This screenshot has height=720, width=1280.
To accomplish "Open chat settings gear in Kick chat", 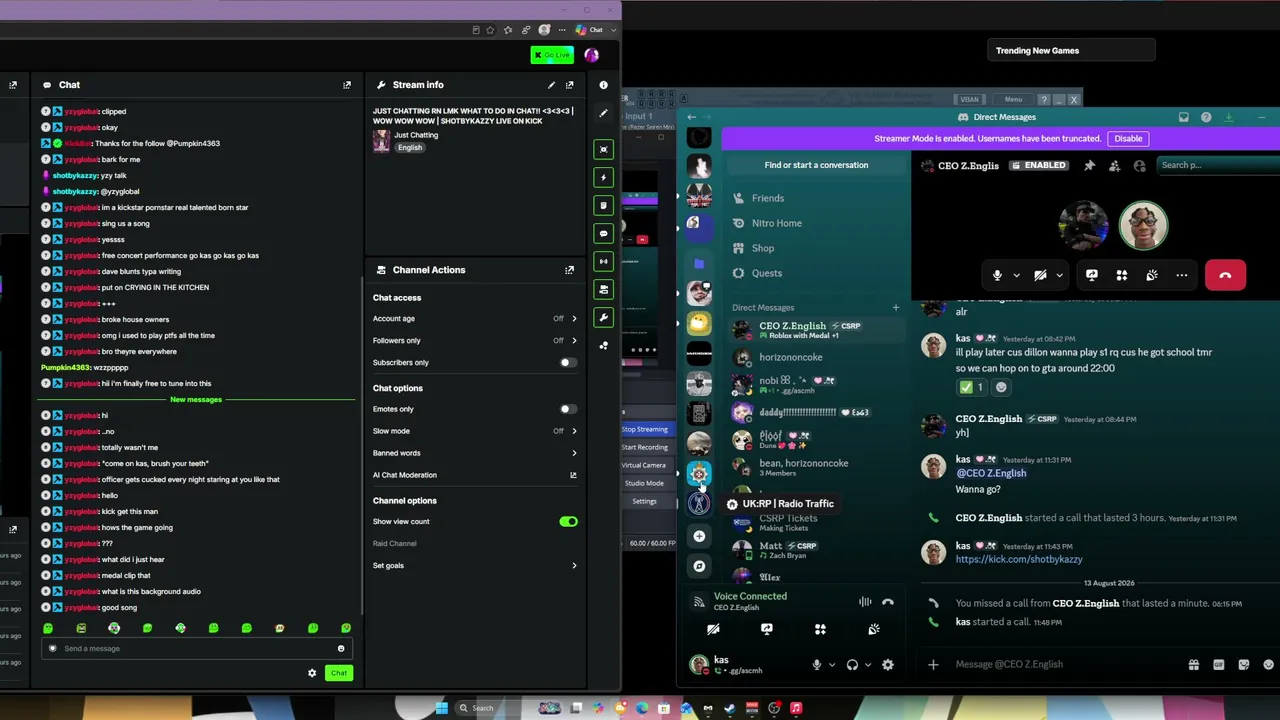I will [312, 673].
